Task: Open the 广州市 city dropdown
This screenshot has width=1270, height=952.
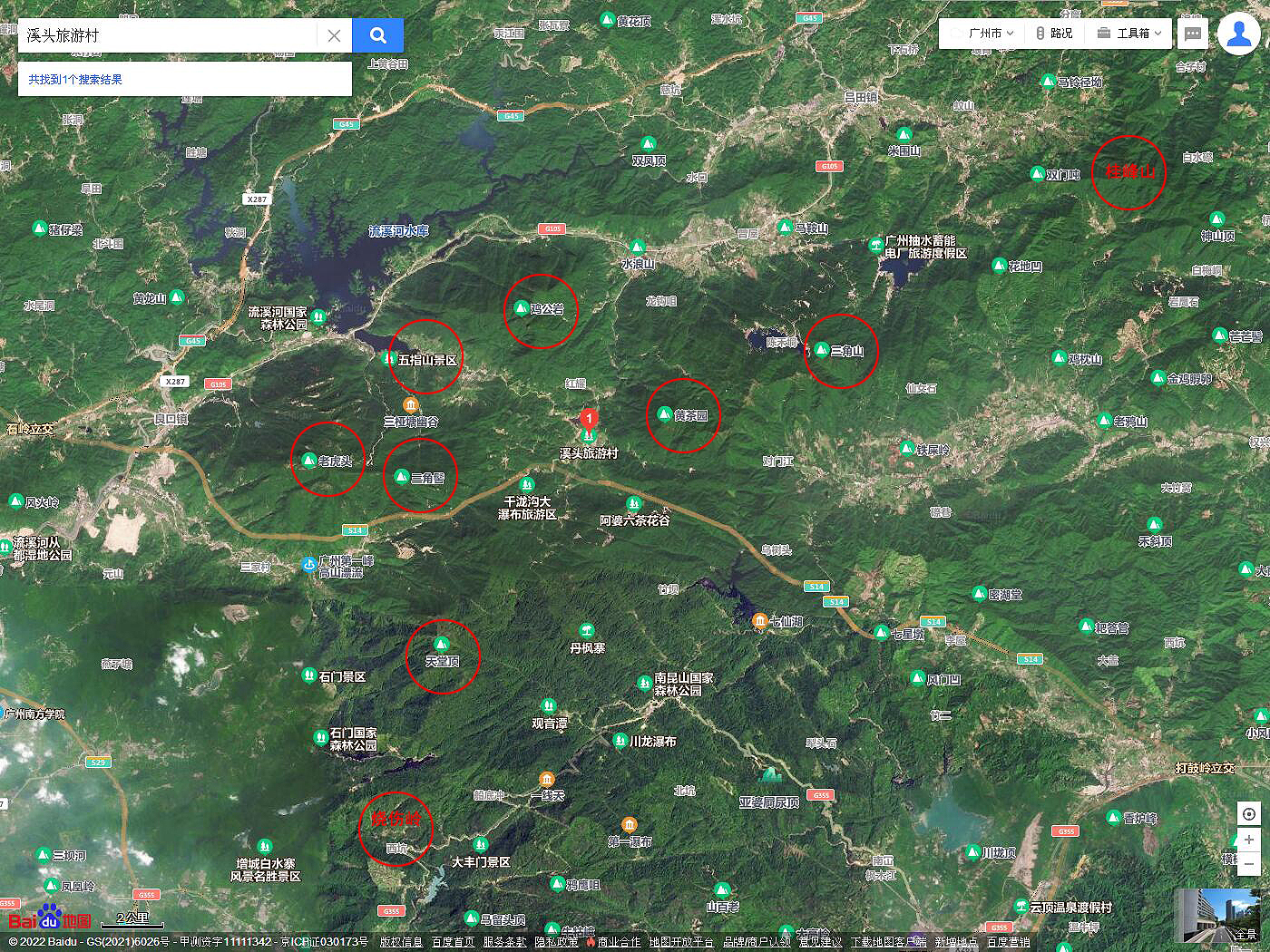Action: pyautogui.click(x=989, y=33)
